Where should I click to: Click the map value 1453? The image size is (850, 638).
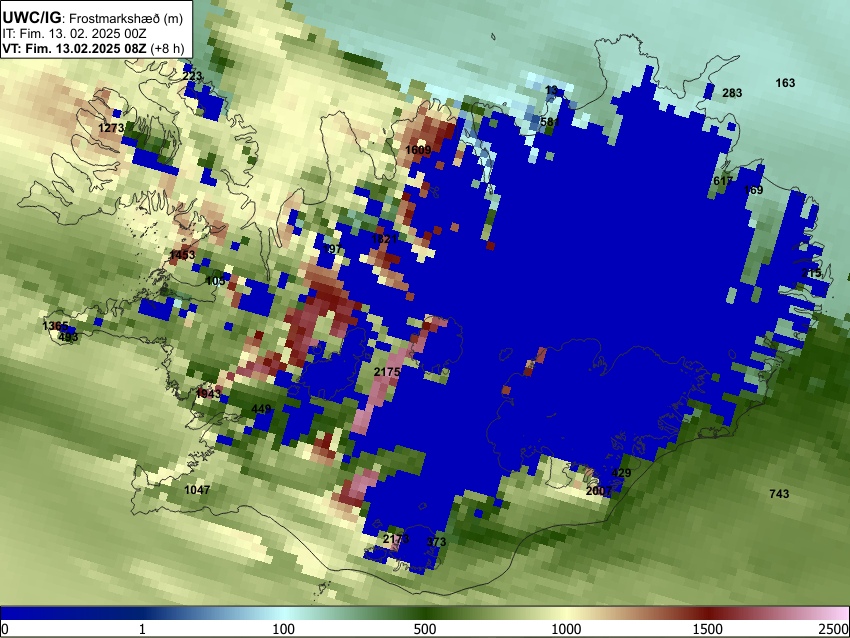182,255
